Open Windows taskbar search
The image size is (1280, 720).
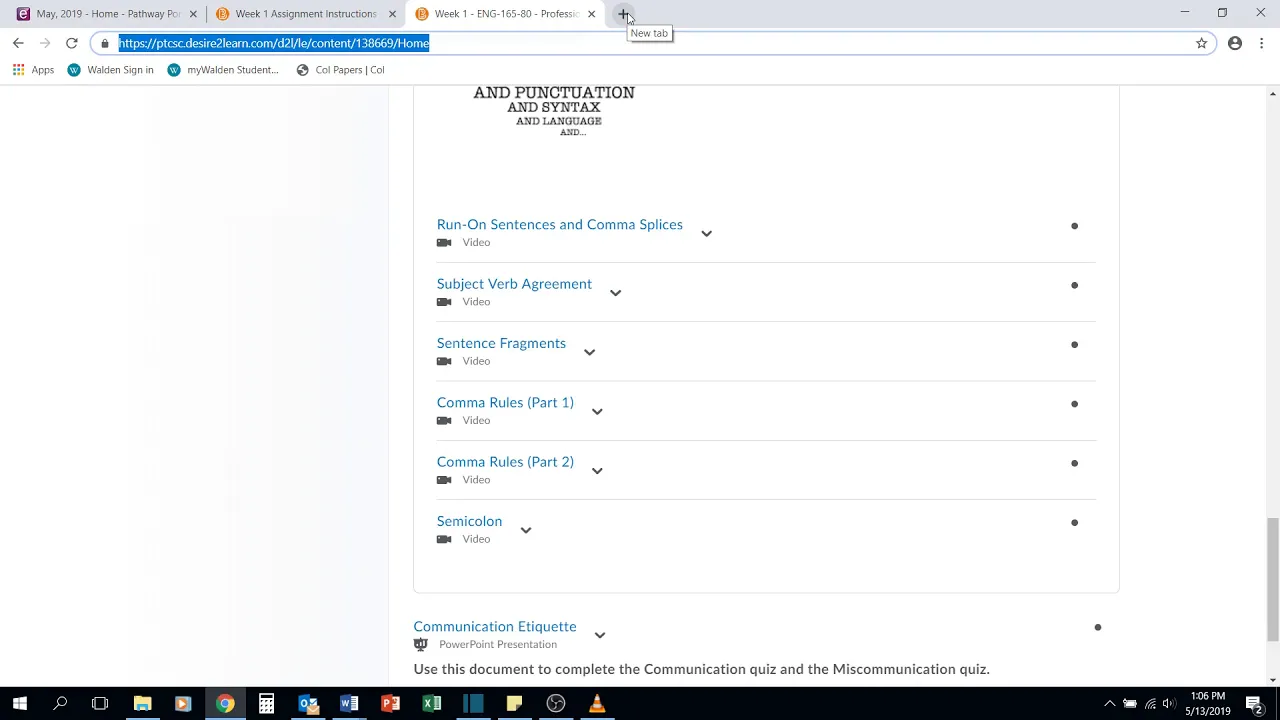click(x=60, y=704)
